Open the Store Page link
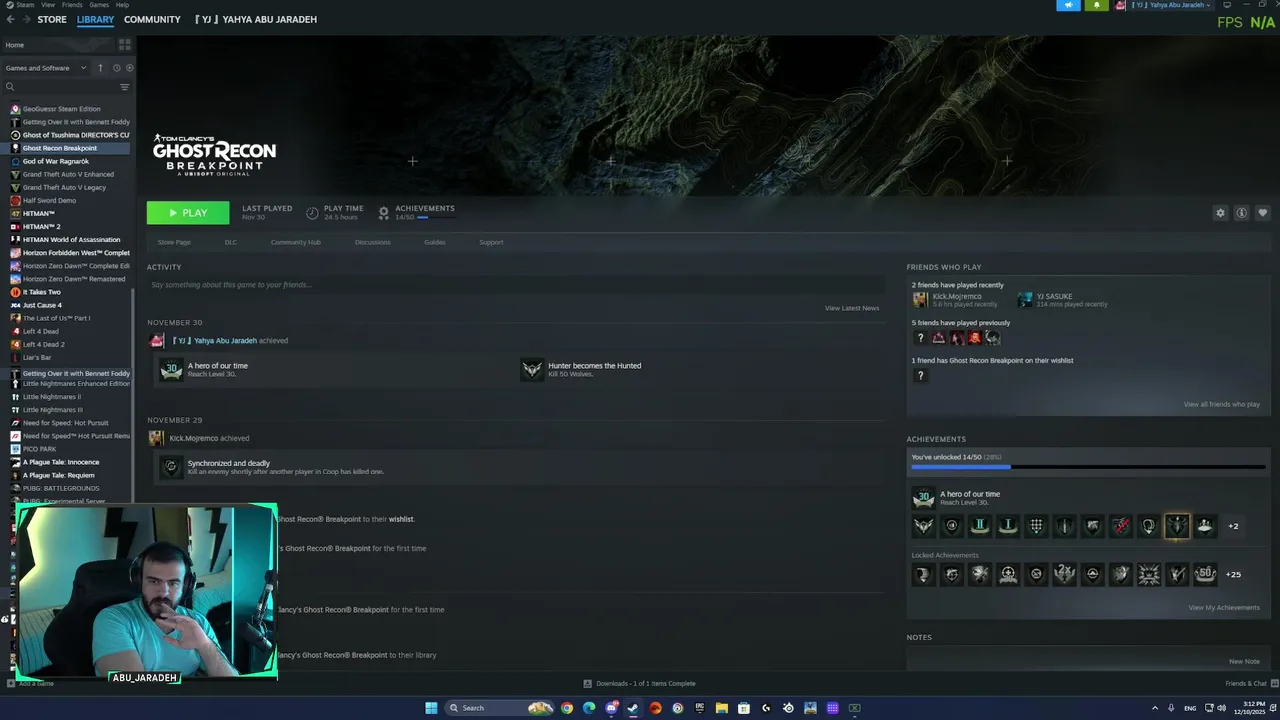The width and height of the screenshot is (1280, 720). [x=174, y=242]
